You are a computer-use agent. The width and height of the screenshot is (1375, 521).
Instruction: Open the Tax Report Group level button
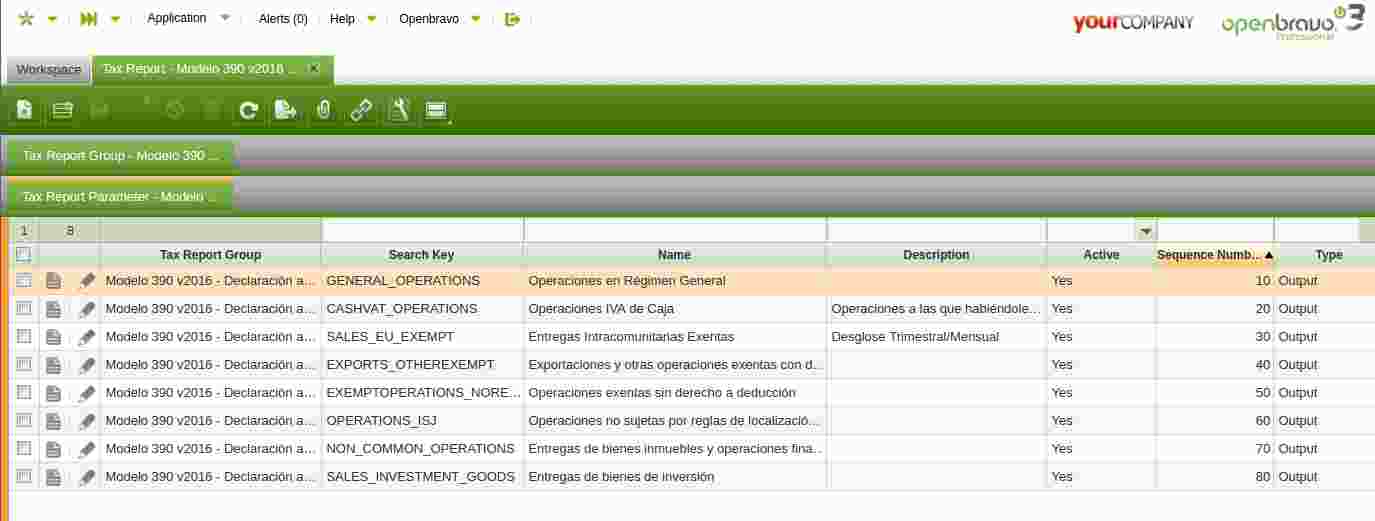120,156
